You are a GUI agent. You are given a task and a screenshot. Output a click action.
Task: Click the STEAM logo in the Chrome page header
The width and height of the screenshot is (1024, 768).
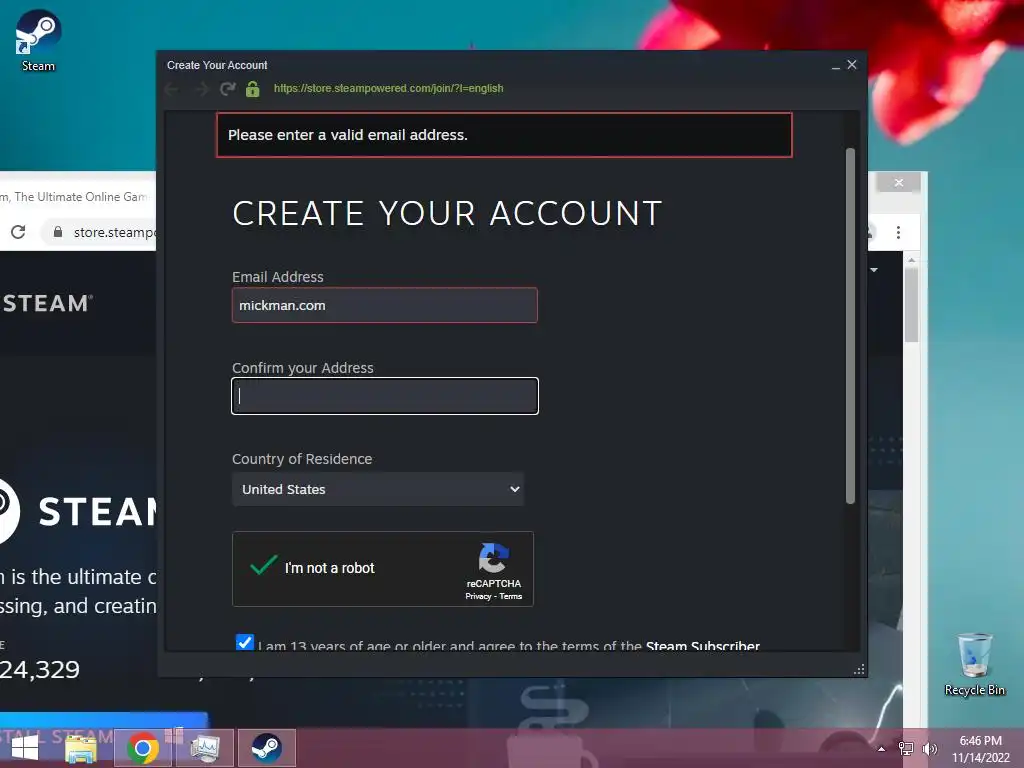[47, 303]
